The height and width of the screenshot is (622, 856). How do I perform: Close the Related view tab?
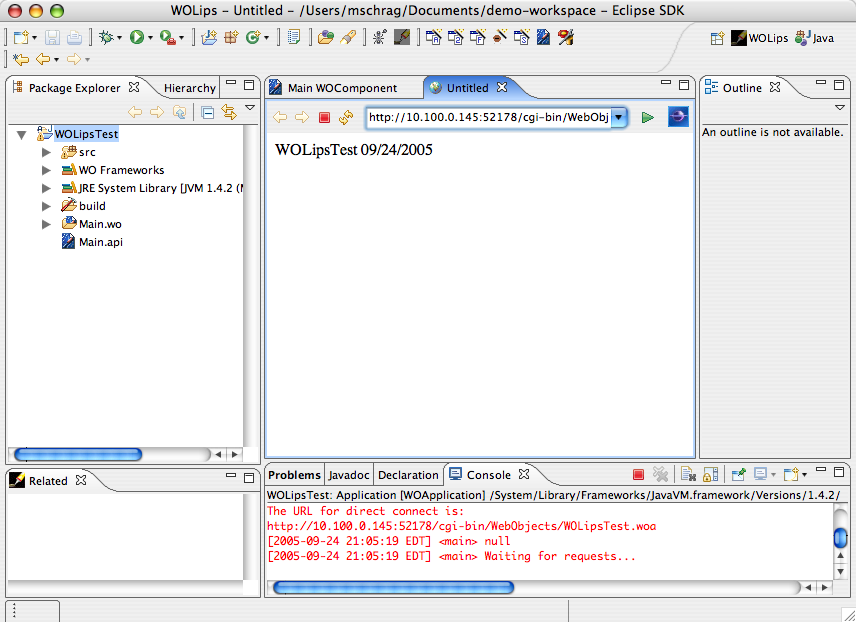coord(81,480)
